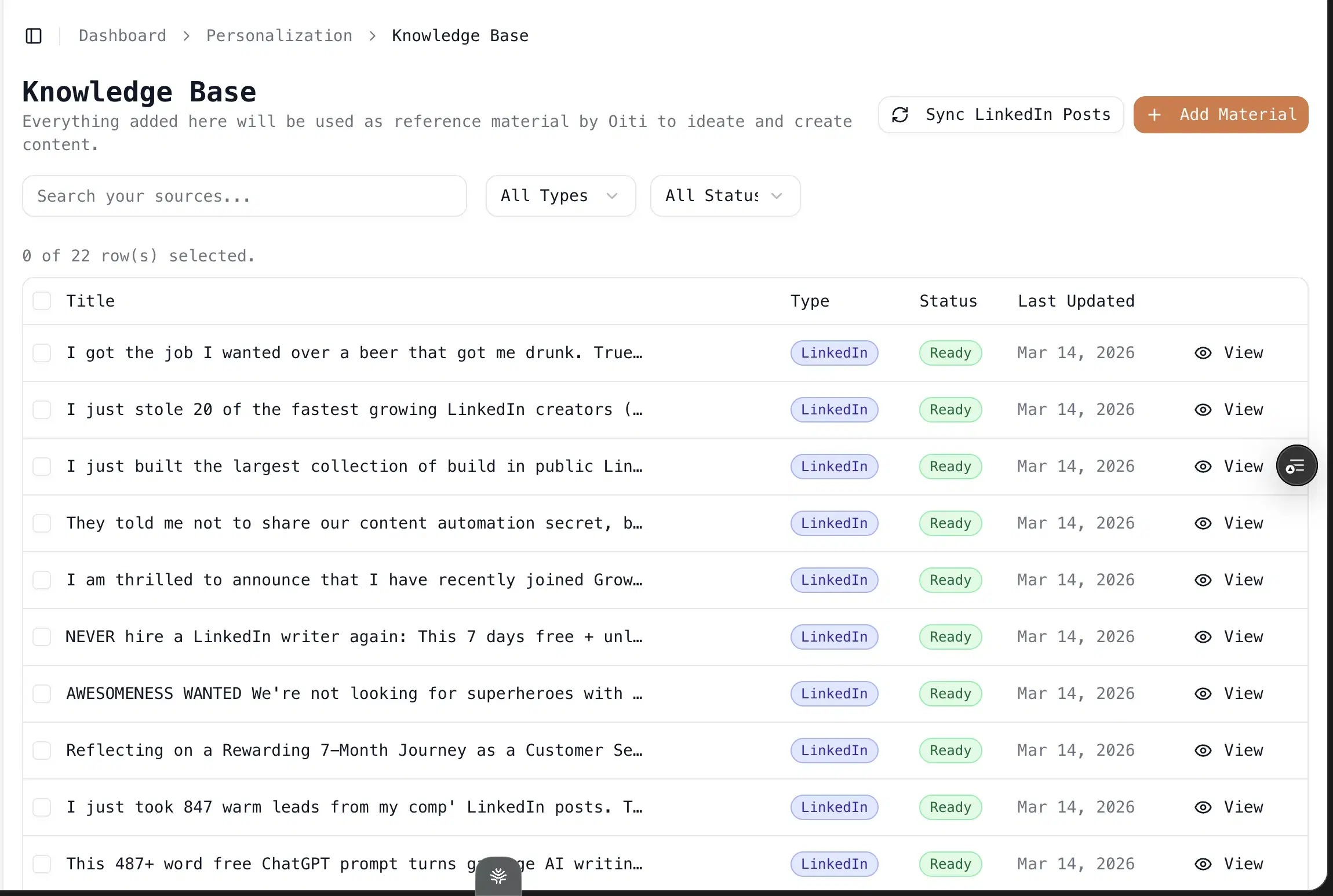Click eye icon for 'I got the job' row

click(1203, 353)
